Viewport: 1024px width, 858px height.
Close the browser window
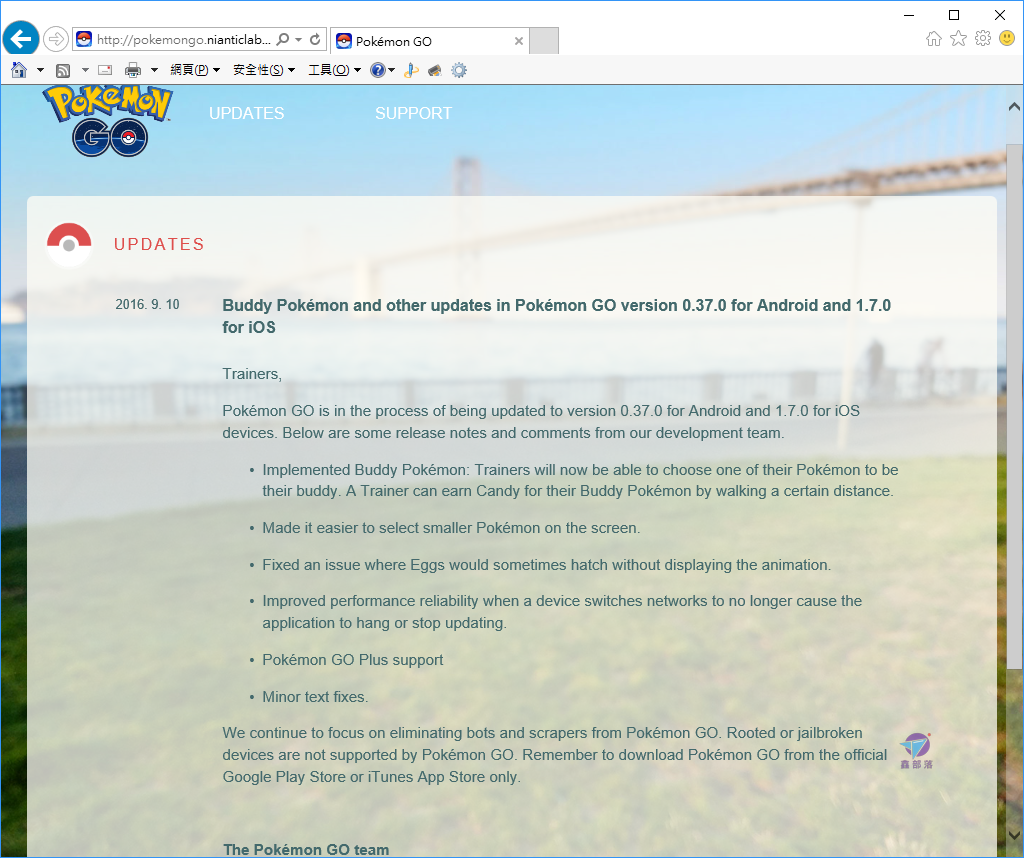1000,14
